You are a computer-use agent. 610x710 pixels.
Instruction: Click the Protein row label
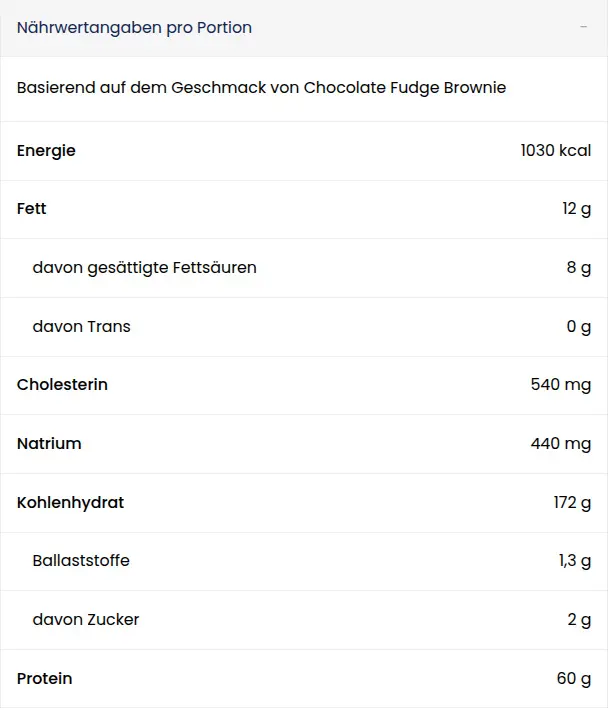click(44, 678)
